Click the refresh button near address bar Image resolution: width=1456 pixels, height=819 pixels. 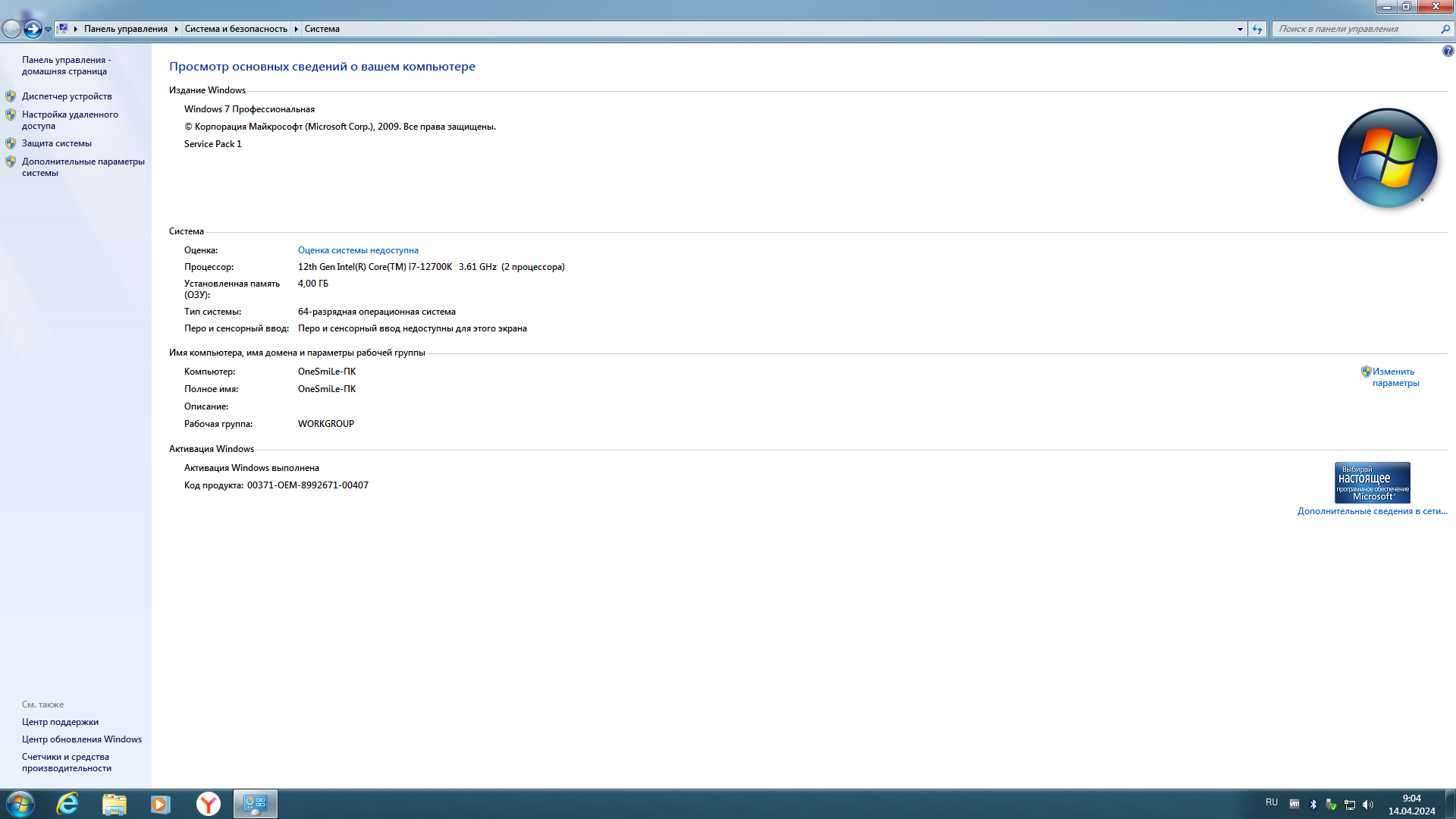[x=1258, y=29]
